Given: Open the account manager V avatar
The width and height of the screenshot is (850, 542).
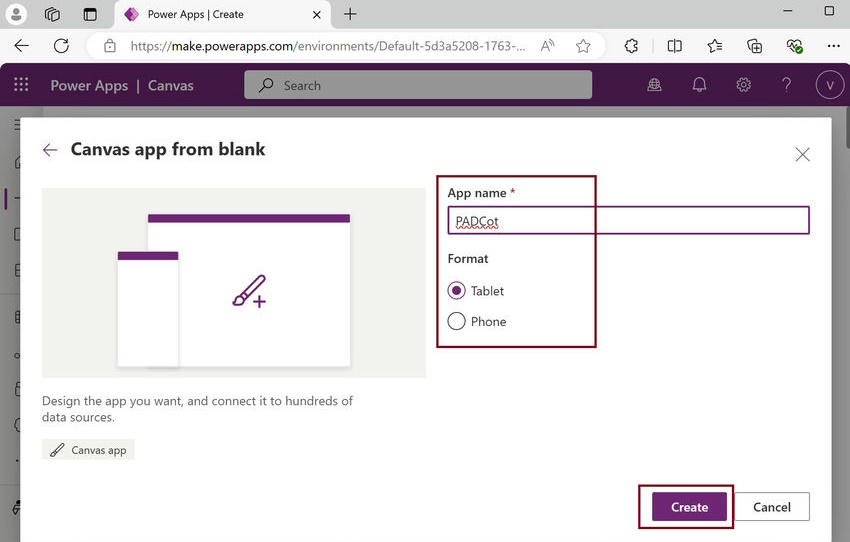Looking at the screenshot, I should [829, 85].
